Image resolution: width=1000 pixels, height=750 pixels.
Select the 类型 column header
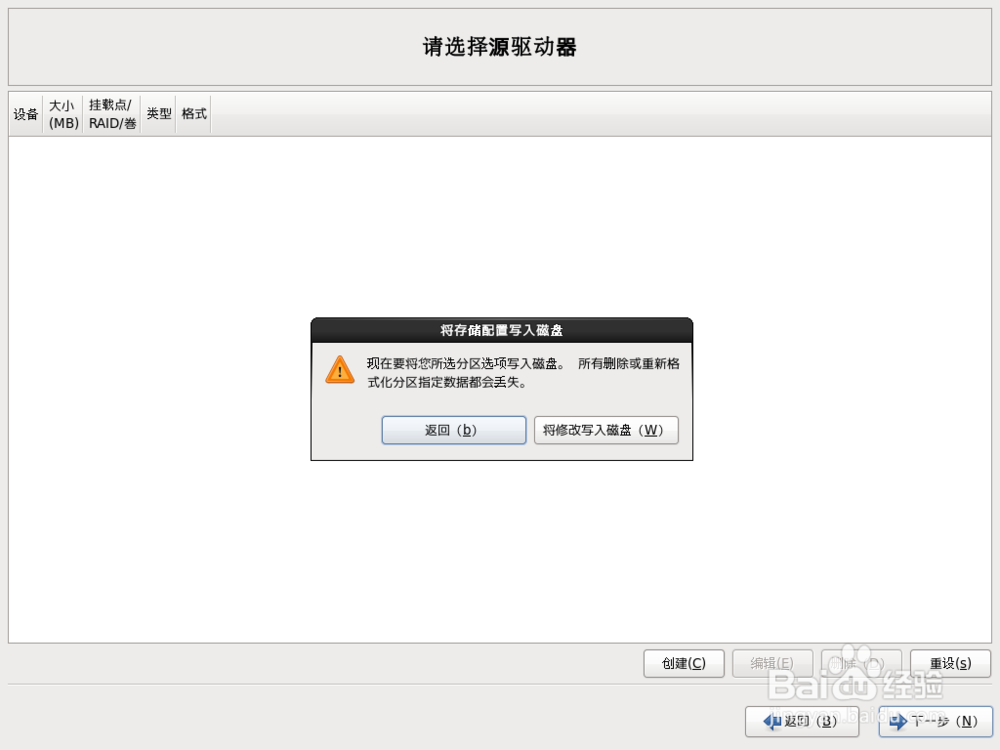coord(157,113)
